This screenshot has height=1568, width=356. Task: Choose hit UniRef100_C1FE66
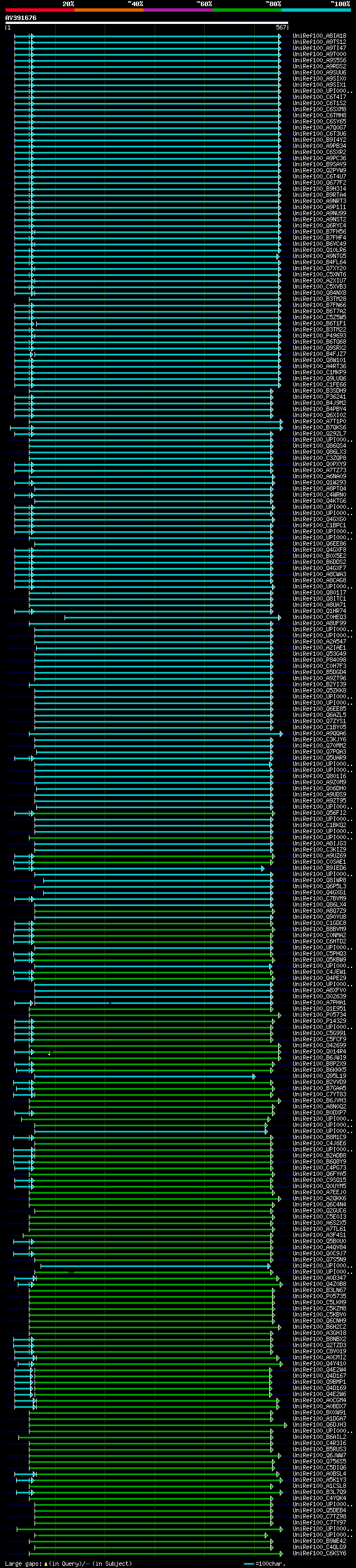coord(319,384)
